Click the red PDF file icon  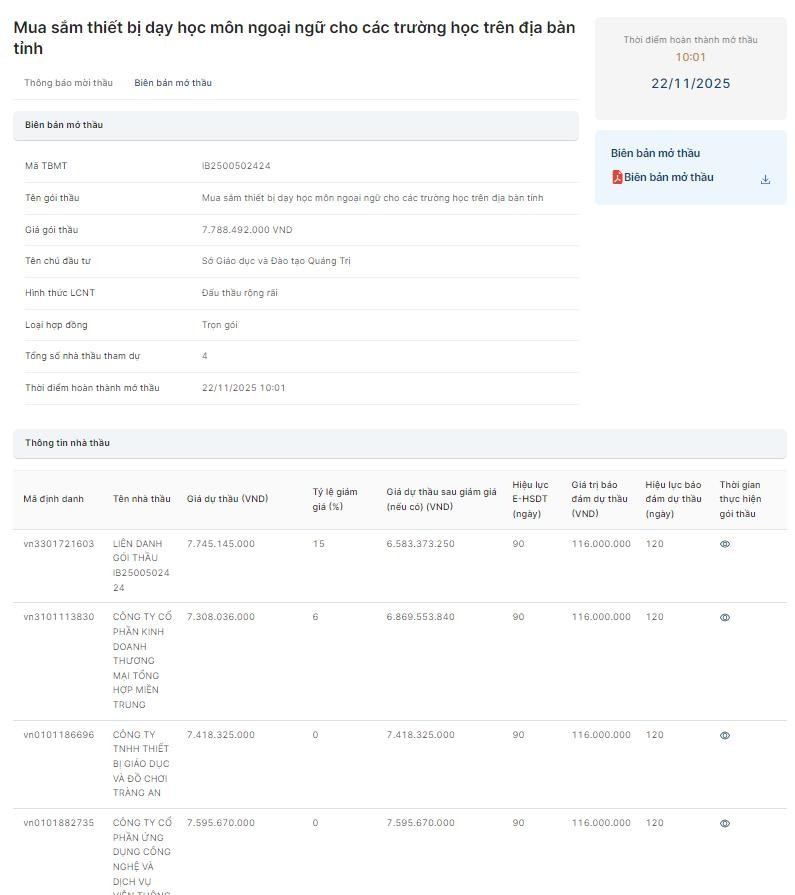click(x=617, y=178)
